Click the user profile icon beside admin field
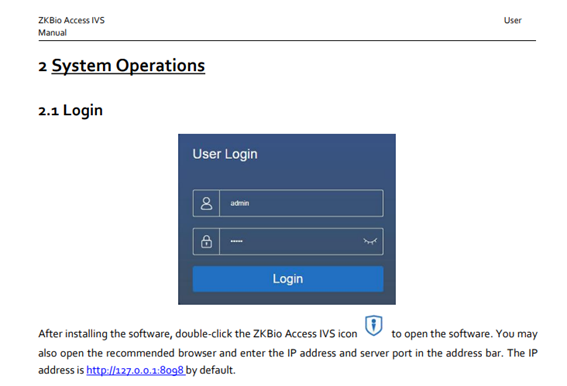 click(x=206, y=203)
